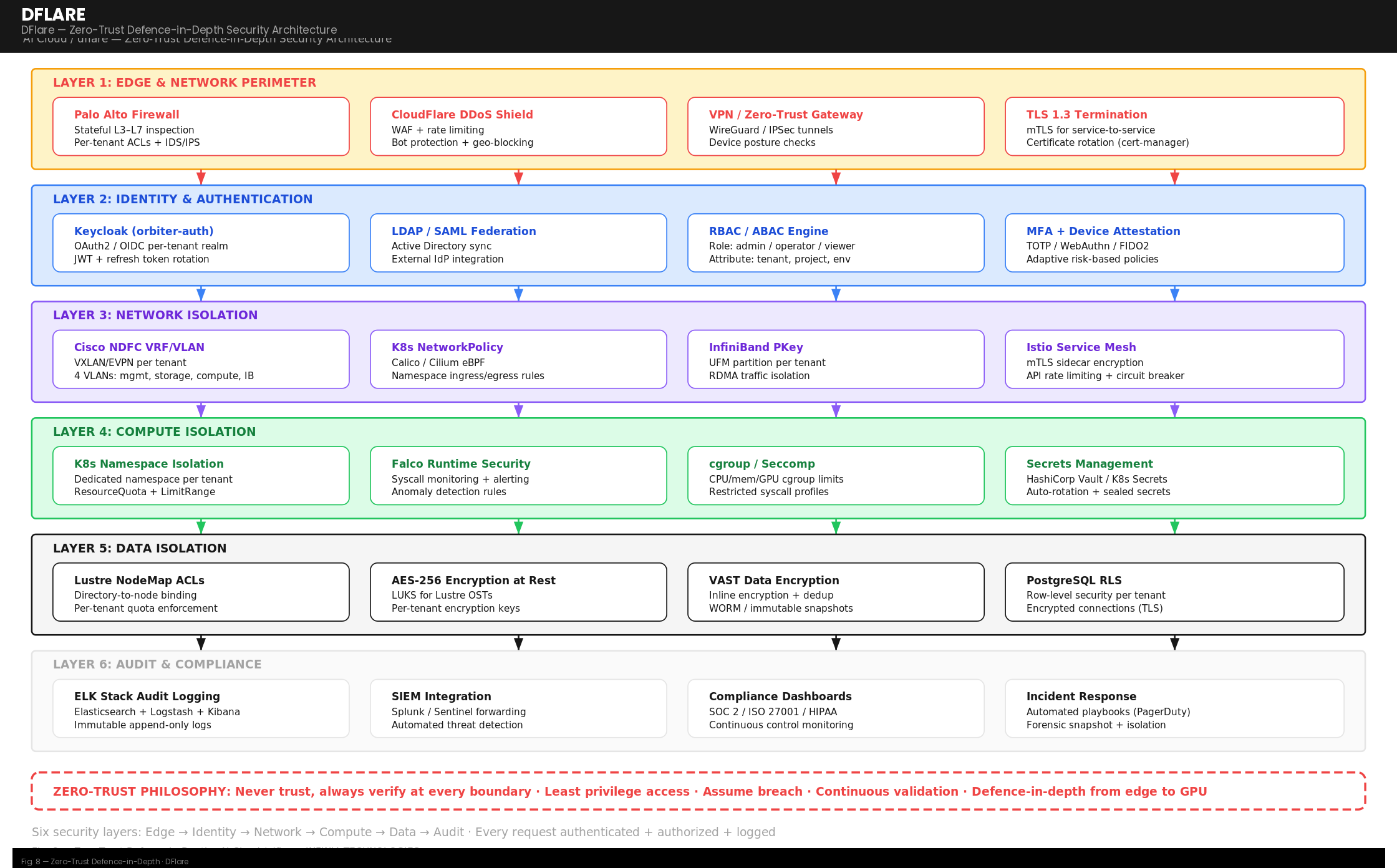Click the Keycloak (orbiter-auth) box
The height and width of the screenshot is (868, 1397).
(x=201, y=243)
